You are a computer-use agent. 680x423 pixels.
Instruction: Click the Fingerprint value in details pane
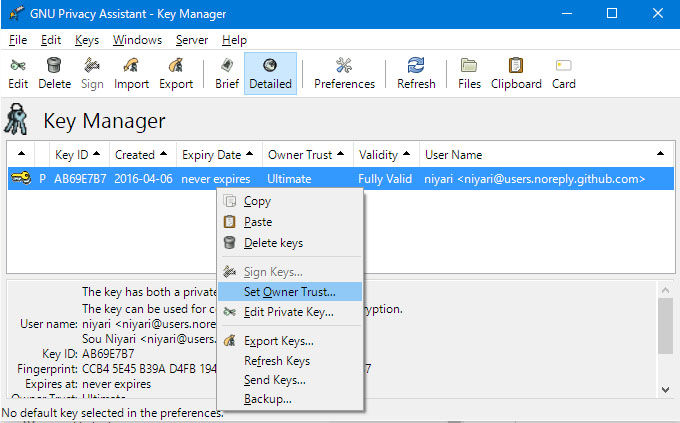pos(149,369)
